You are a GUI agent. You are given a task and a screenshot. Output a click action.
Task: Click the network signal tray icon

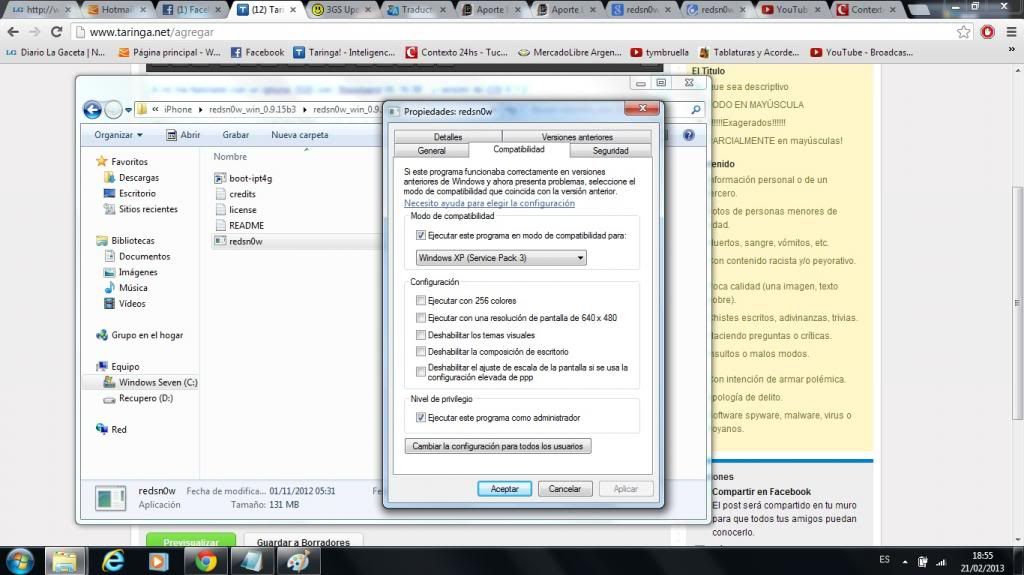pyautogui.click(x=941, y=561)
